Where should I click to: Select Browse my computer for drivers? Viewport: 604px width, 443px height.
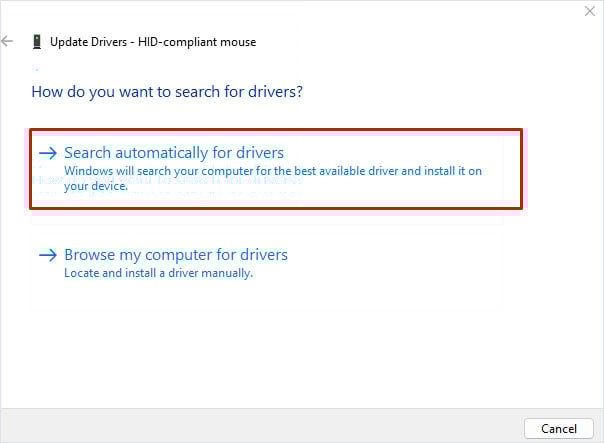click(x=176, y=255)
